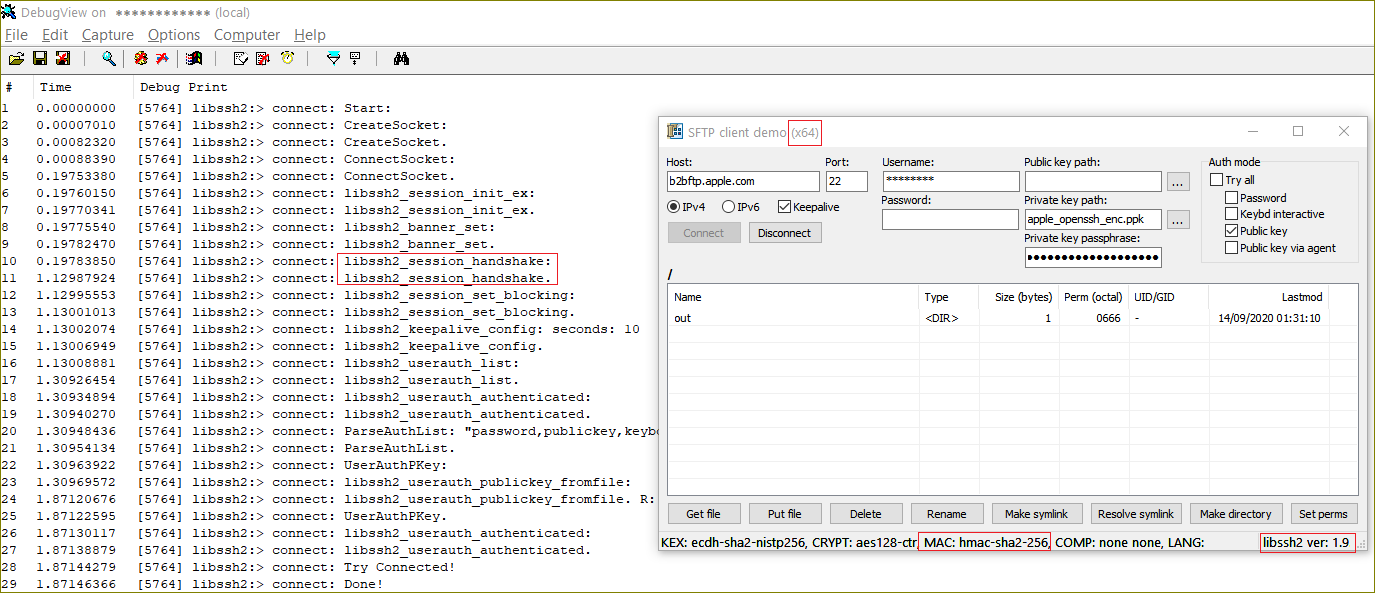This screenshot has height=593, width=1375.
Task: Uncheck the Public key checkbox
Action: tap(1232, 231)
